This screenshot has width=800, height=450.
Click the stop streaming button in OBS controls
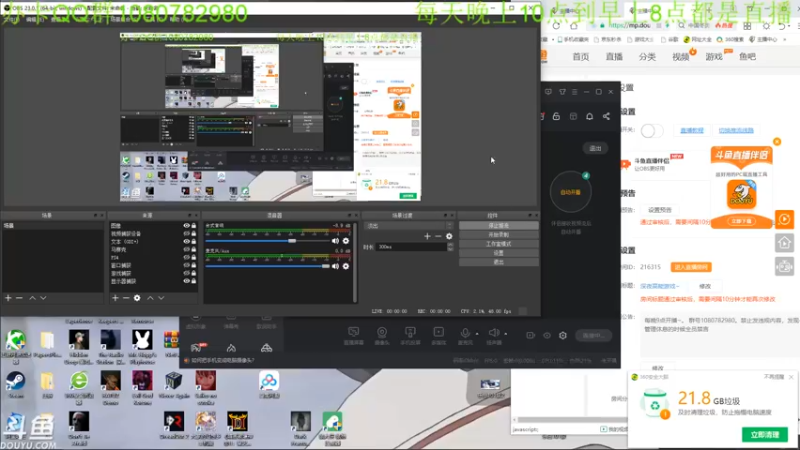(498, 226)
